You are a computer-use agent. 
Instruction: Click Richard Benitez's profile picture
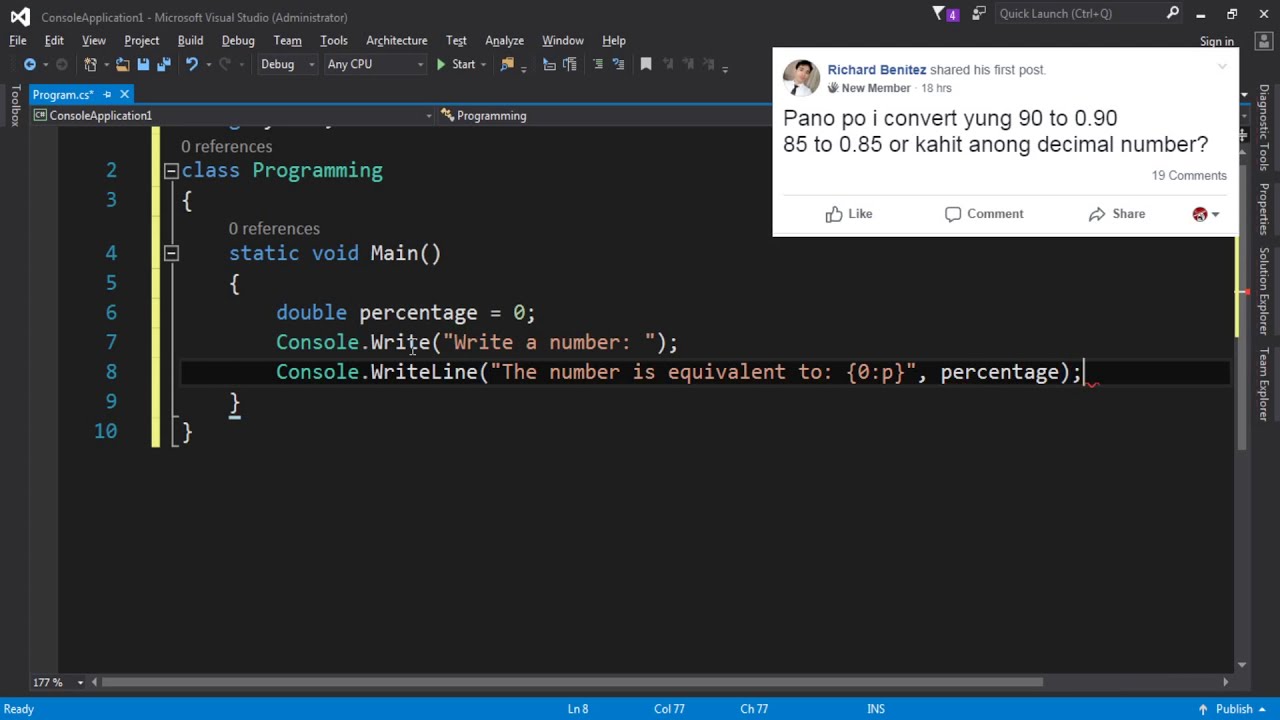tap(801, 78)
